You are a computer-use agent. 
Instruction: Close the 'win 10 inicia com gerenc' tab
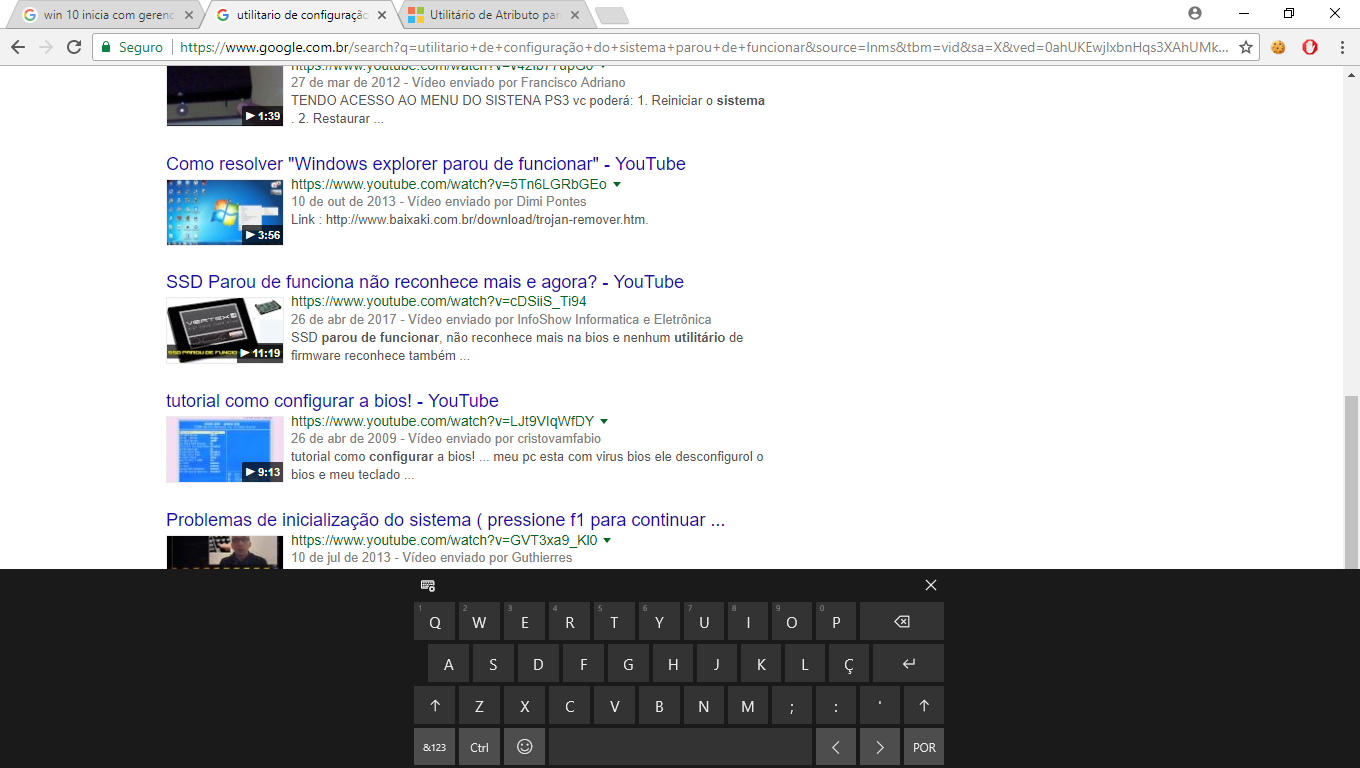[x=188, y=15]
